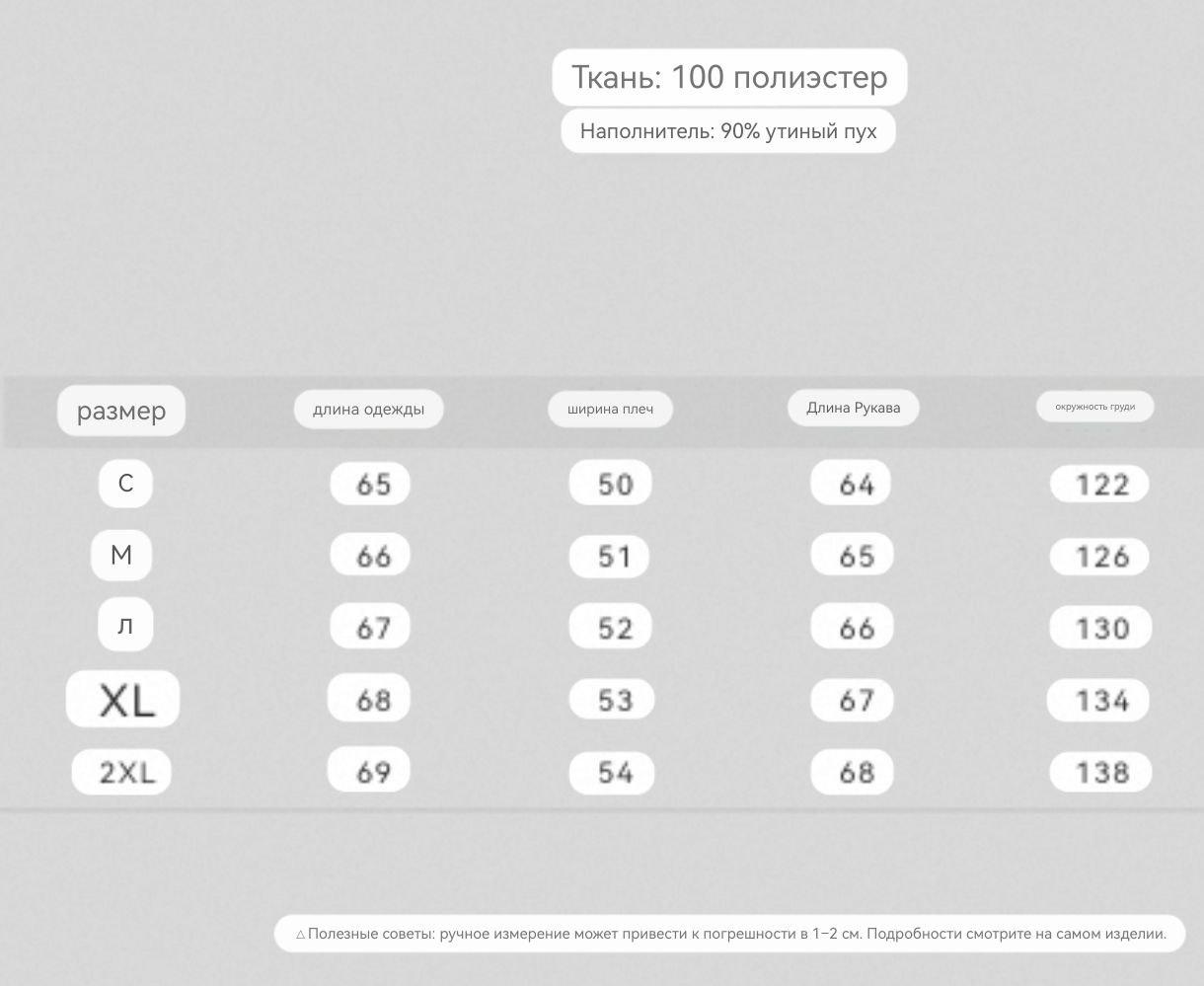This screenshot has height=986, width=1204.
Task: Select clothing length value 69
Action: (x=369, y=771)
